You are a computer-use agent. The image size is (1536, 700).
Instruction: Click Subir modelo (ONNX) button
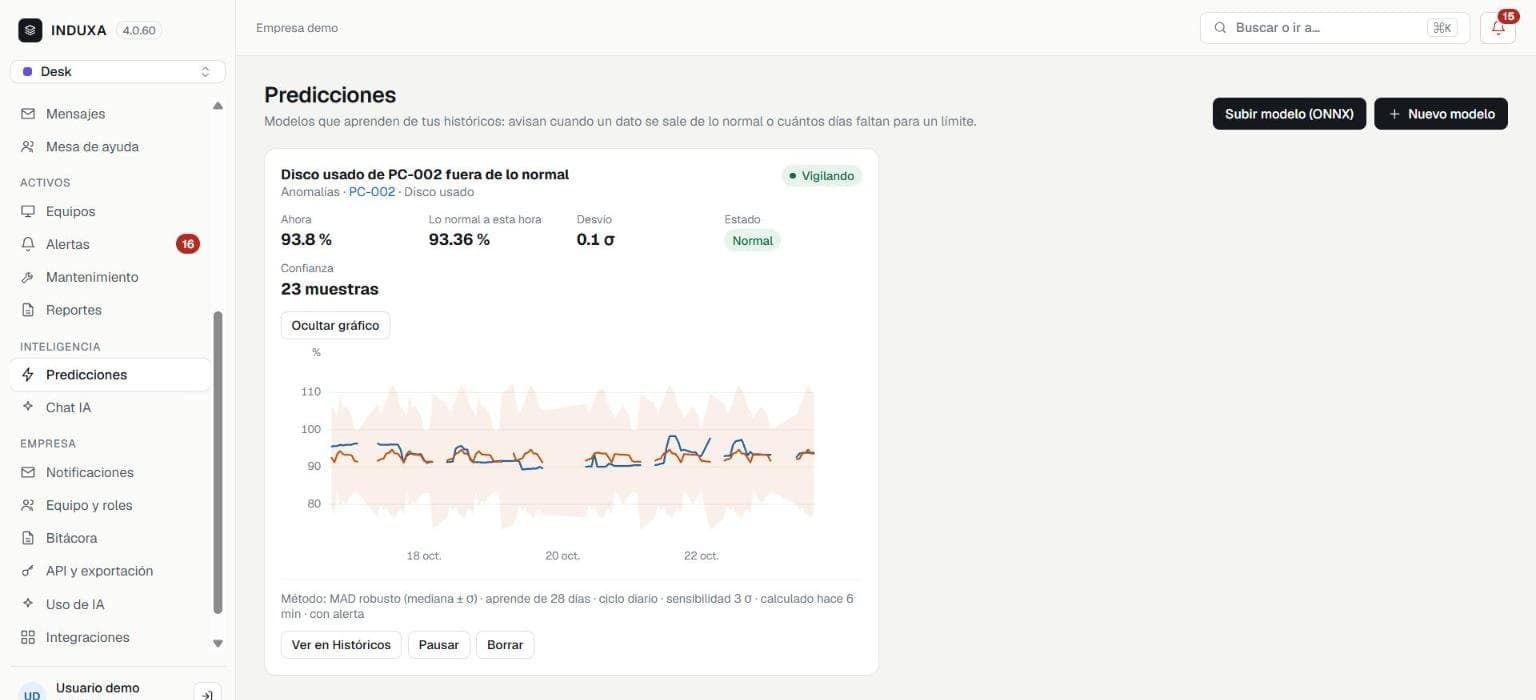click(1289, 114)
